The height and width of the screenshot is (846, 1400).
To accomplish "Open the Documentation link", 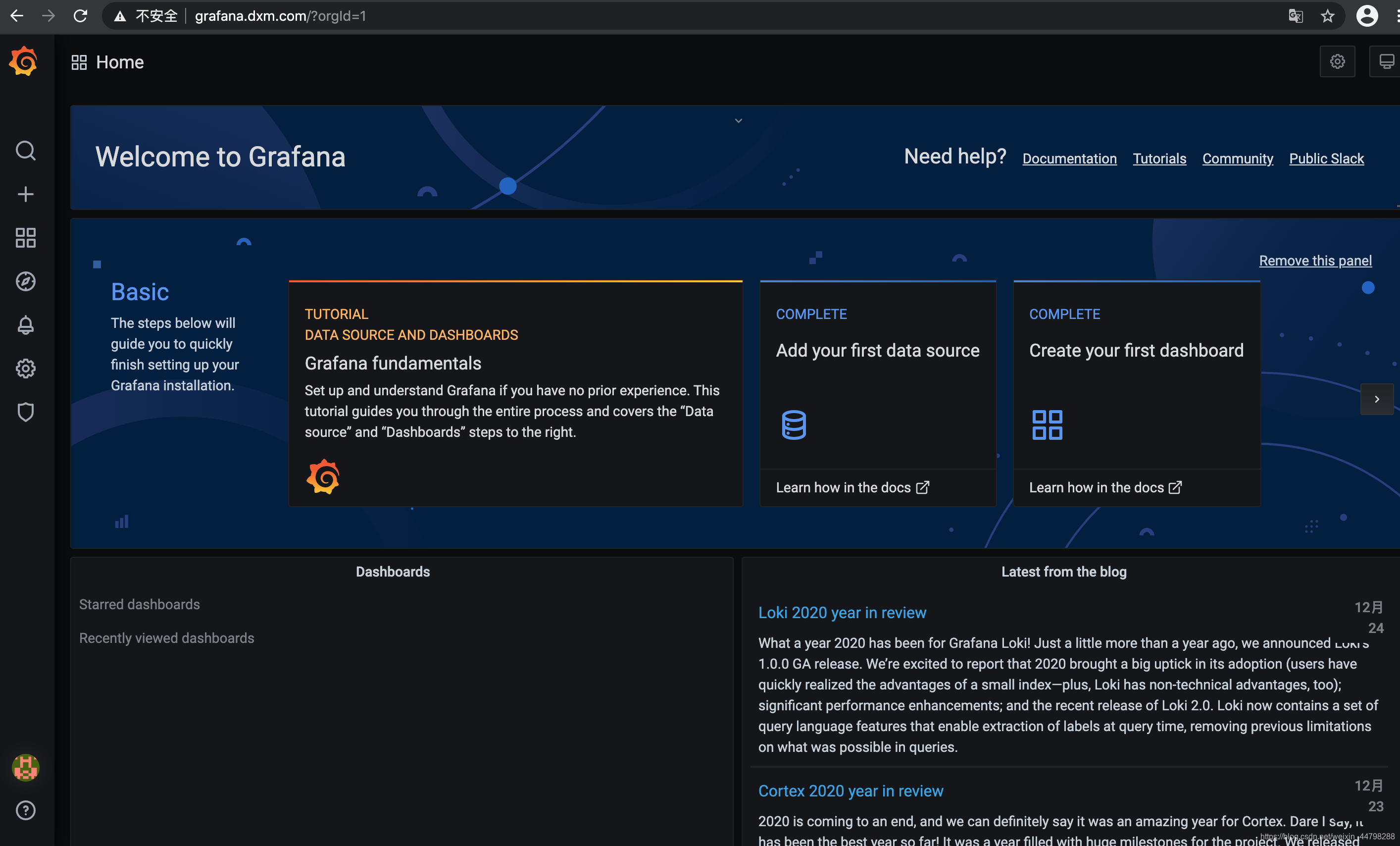I will 1069,159.
